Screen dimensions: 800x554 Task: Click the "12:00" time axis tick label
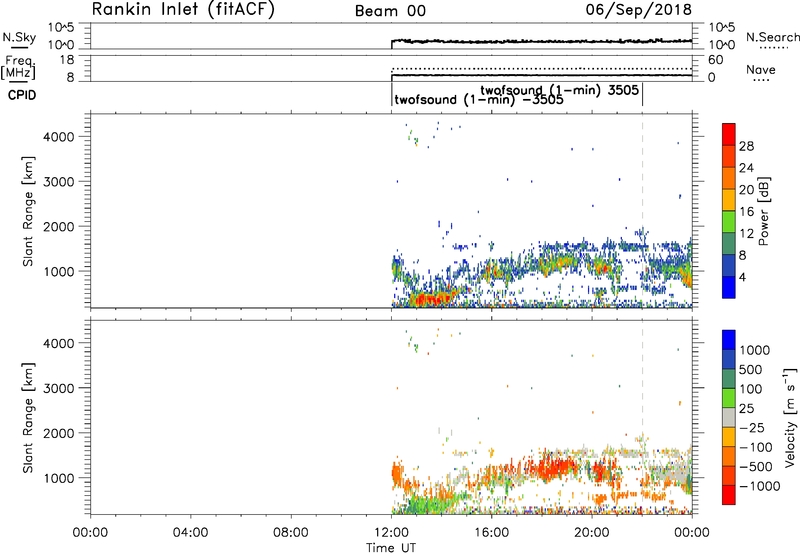pos(391,533)
